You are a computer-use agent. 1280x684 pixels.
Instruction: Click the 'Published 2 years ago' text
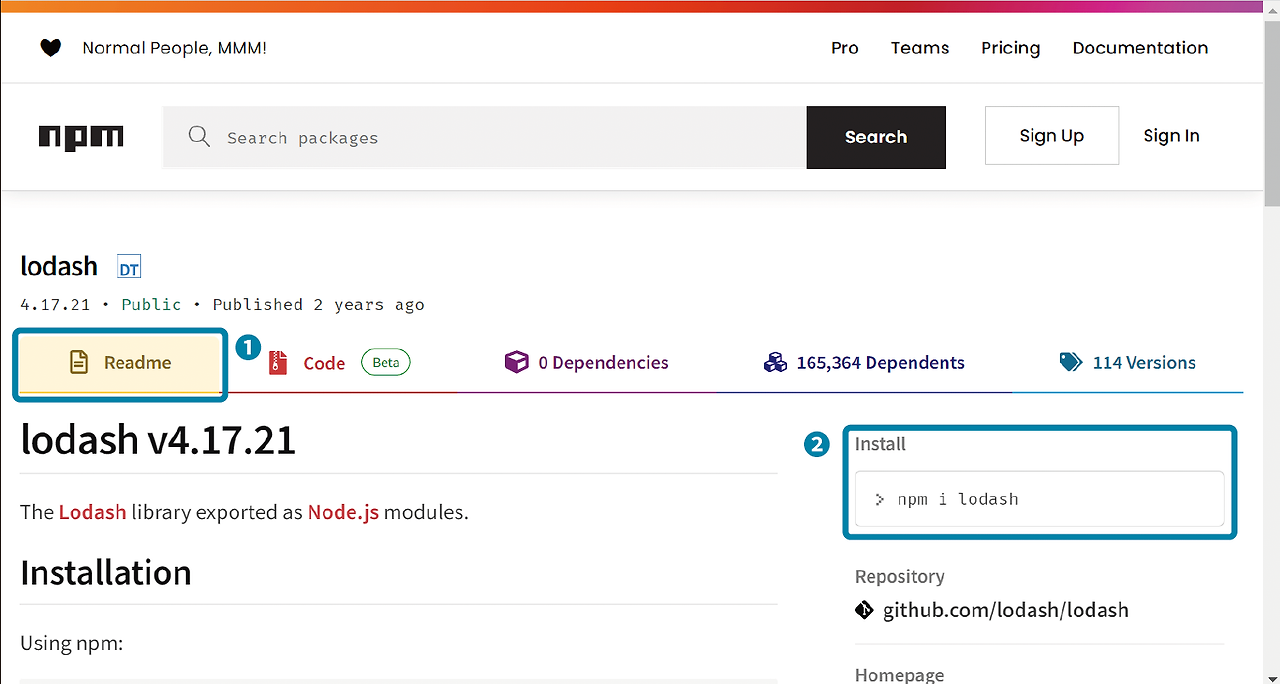[x=318, y=304]
